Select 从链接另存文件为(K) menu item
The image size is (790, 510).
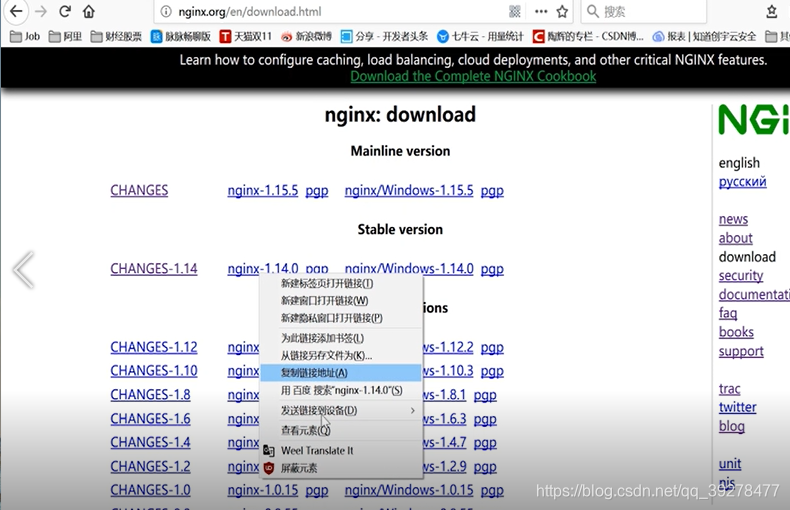point(341,356)
